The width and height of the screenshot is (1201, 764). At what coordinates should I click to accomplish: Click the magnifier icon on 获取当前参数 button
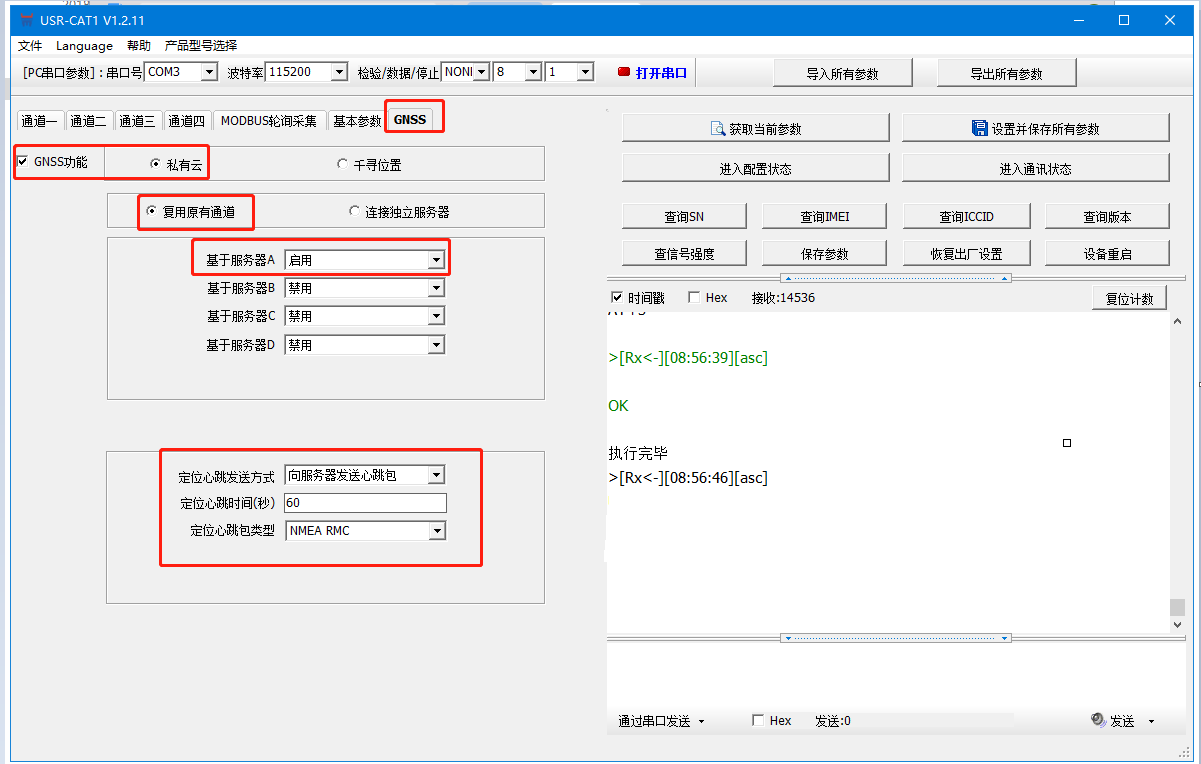pos(717,128)
